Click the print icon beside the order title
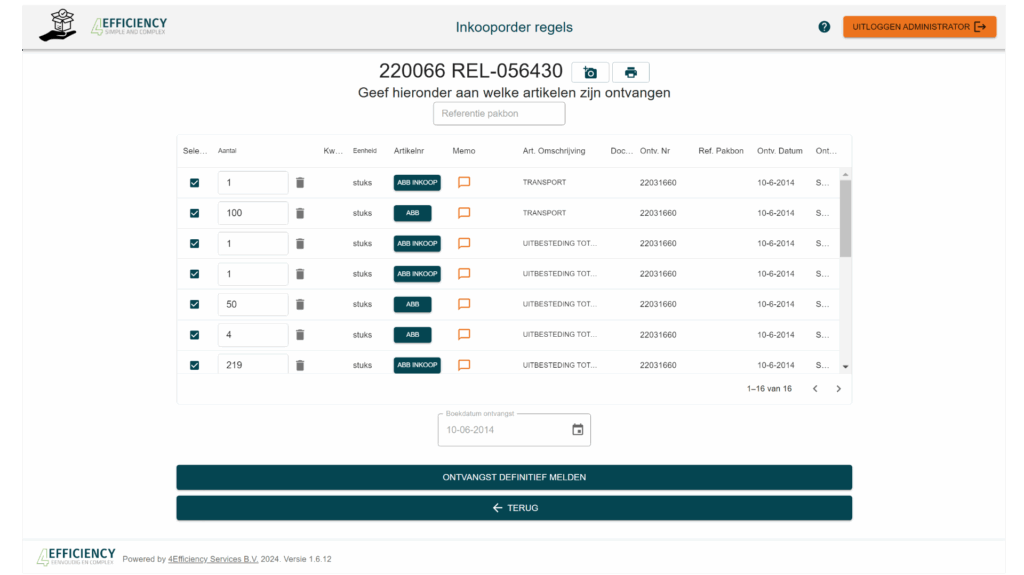1024x575 pixels. tap(631, 73)
